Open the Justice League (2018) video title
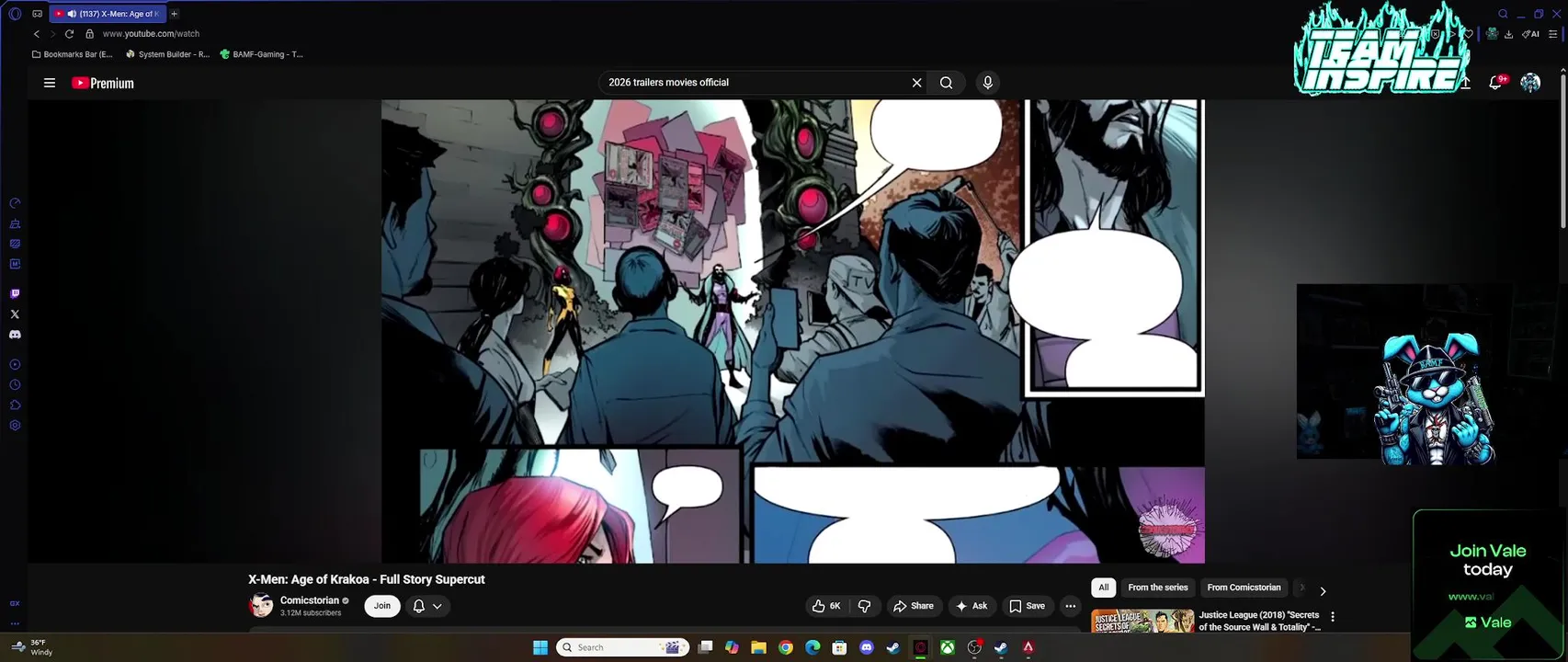 pyautogui.click(x=1260, y=621)
